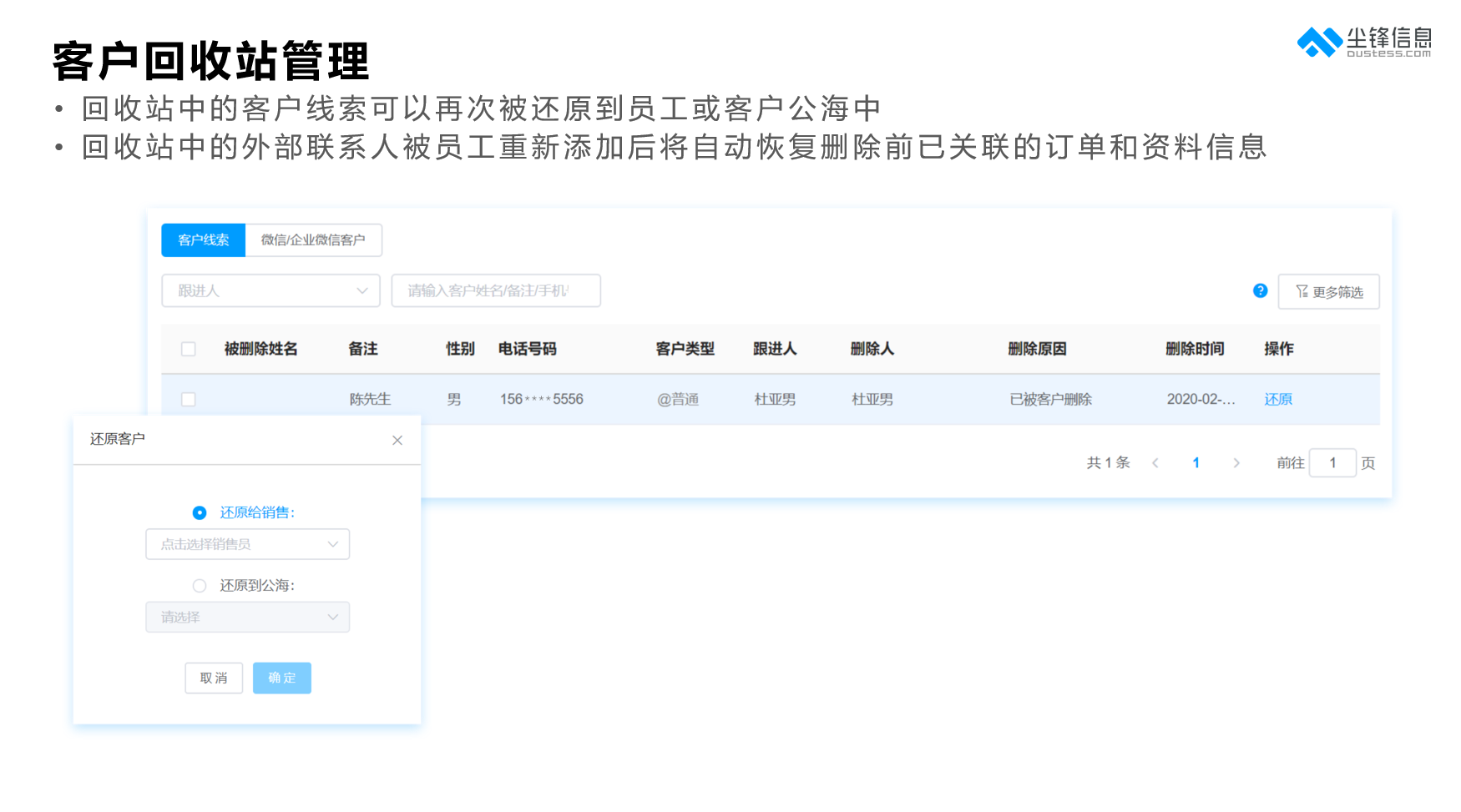
Task: Click the 尘锋信息 logo
Action: click(x=1364, y=42)
